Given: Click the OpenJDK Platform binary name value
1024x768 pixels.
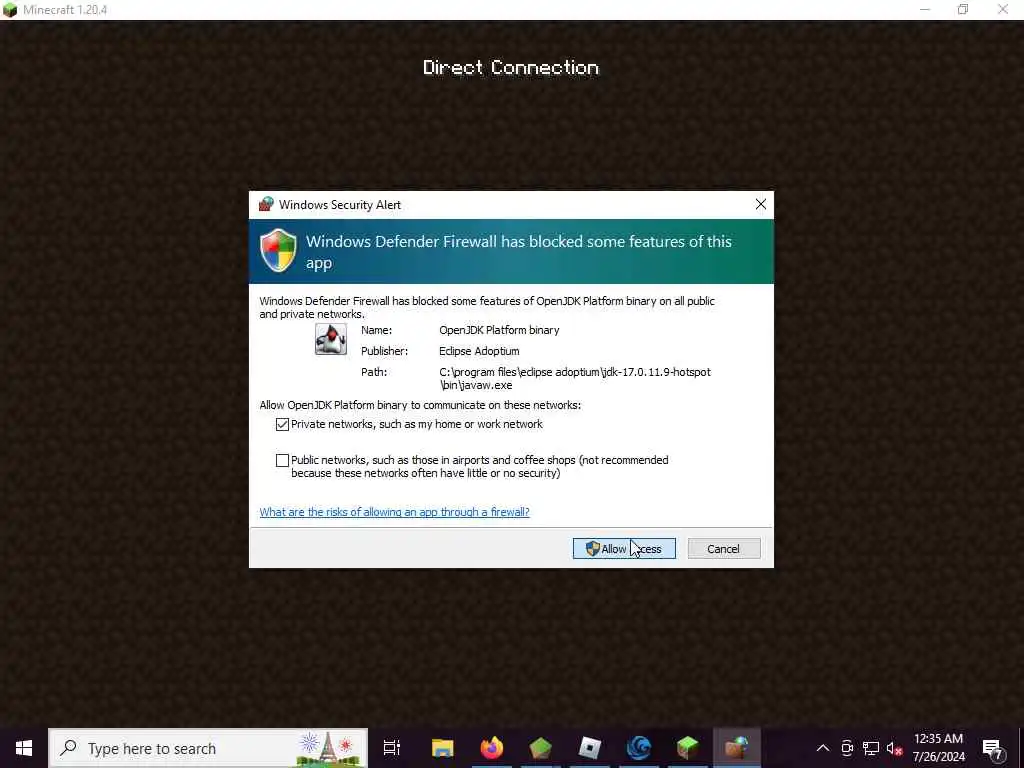Looking at the screenshot, I should click(x=499, y=330).
